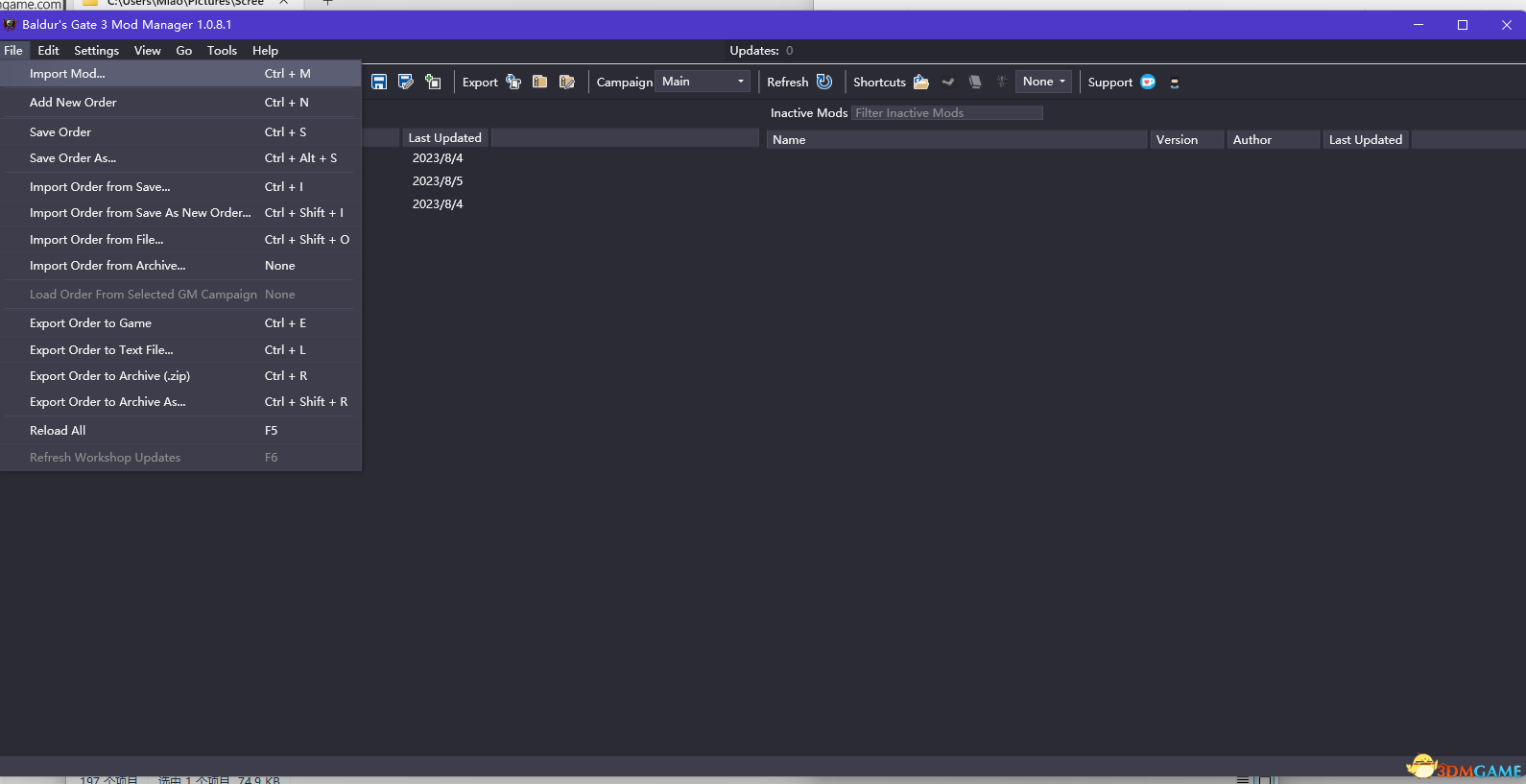The width and height of the screenshot is (1526, 784).
Task: Click Import Order from Save... entry
Action: click(x=100, y=187)
